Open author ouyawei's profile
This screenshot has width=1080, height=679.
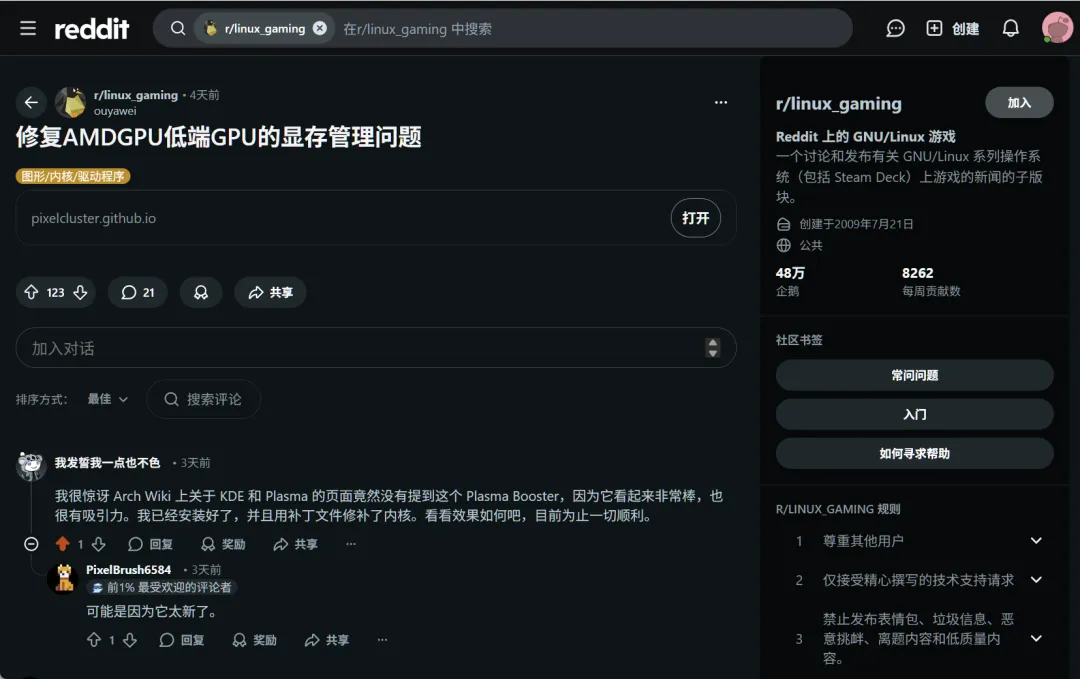pos(115,111)
